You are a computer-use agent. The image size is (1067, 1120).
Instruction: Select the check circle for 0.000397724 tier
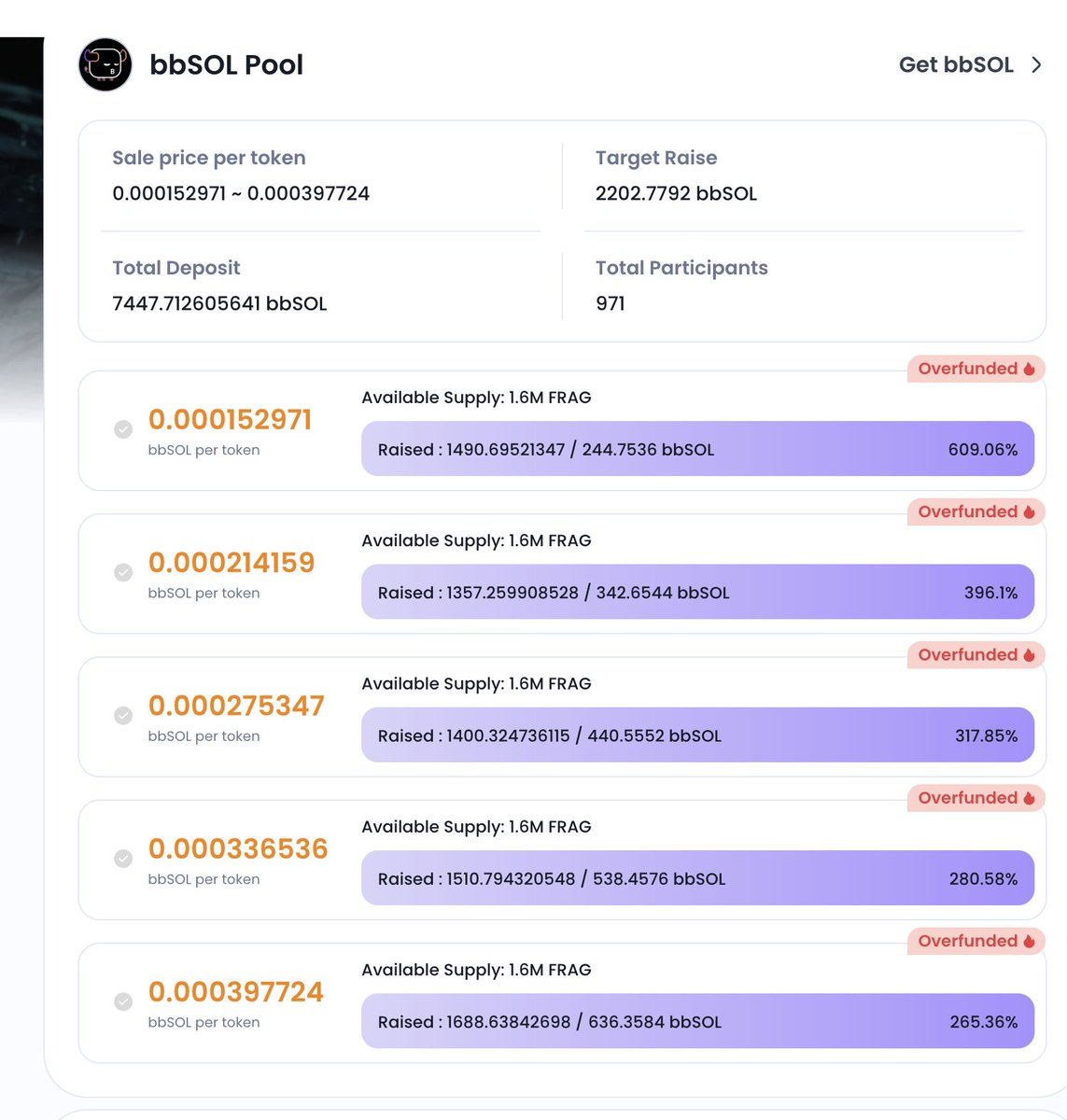tap(123, 1001)
